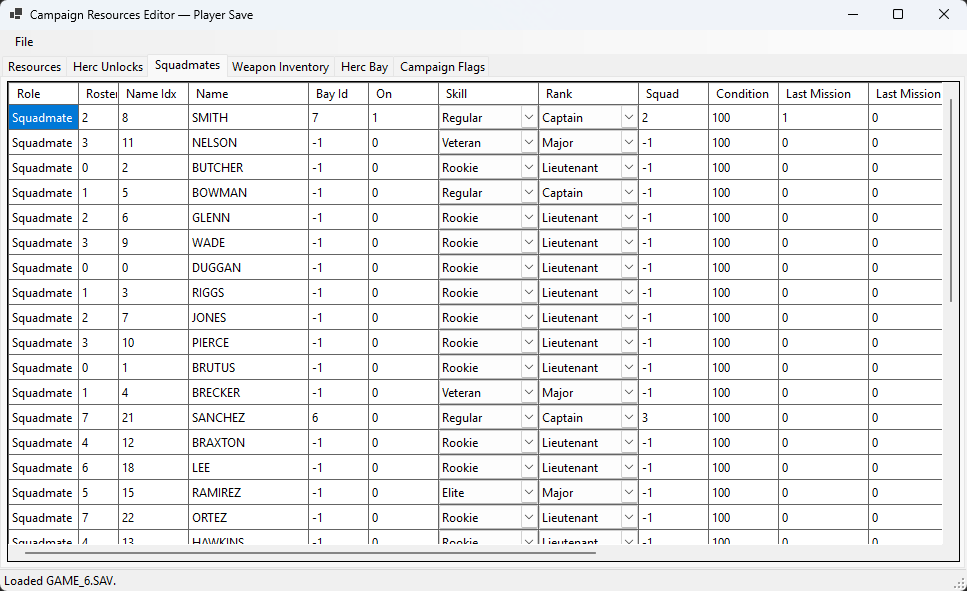Open Rank dropdown for SANCHEZ
The width and height of the screenshot is (967, 591).
(x=628, y=418)
